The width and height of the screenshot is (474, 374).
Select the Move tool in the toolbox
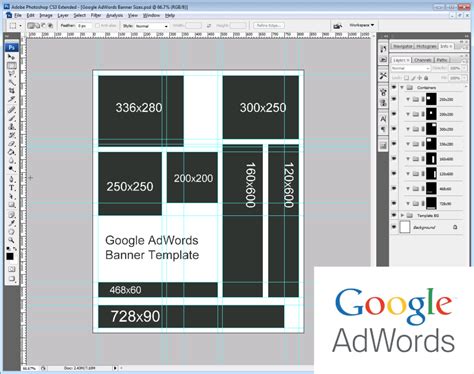point(12,57)
